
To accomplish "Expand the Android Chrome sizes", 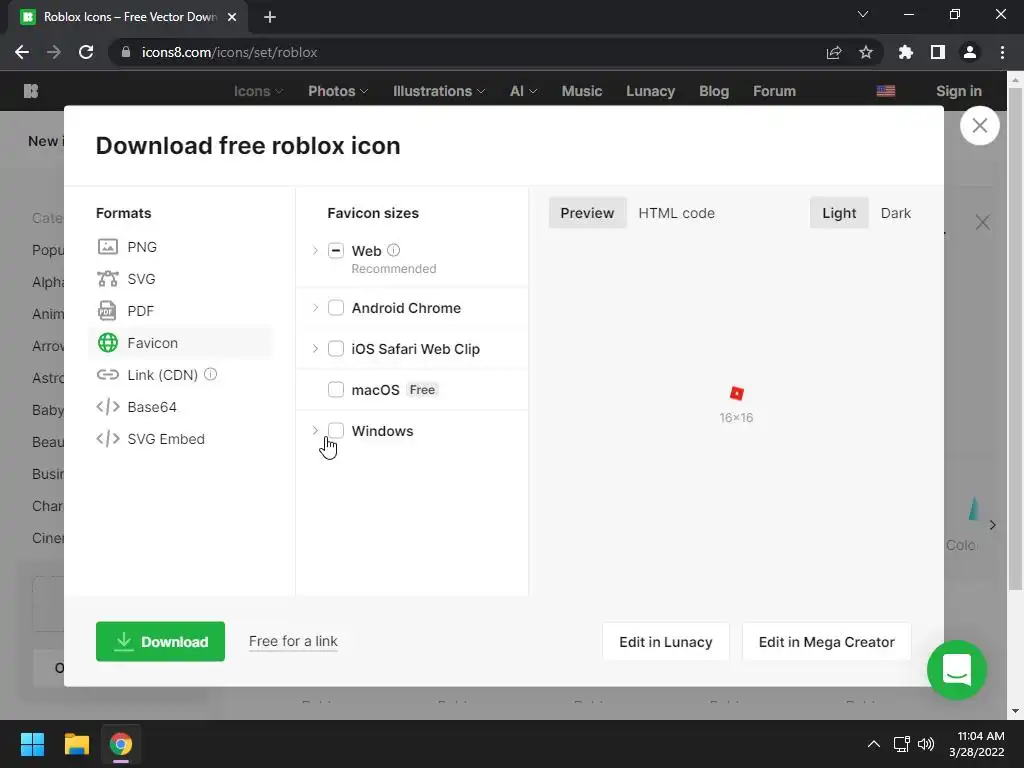I will tap(315, 308).
